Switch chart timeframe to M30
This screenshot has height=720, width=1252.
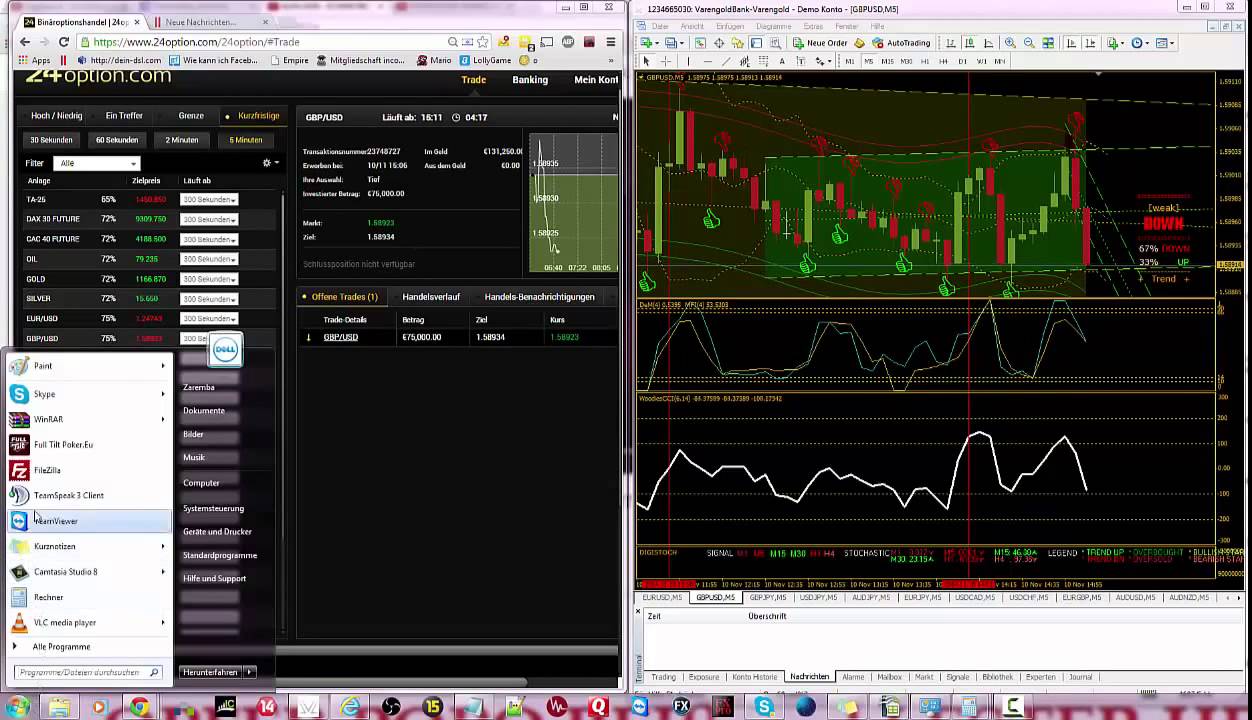[906, 61]
